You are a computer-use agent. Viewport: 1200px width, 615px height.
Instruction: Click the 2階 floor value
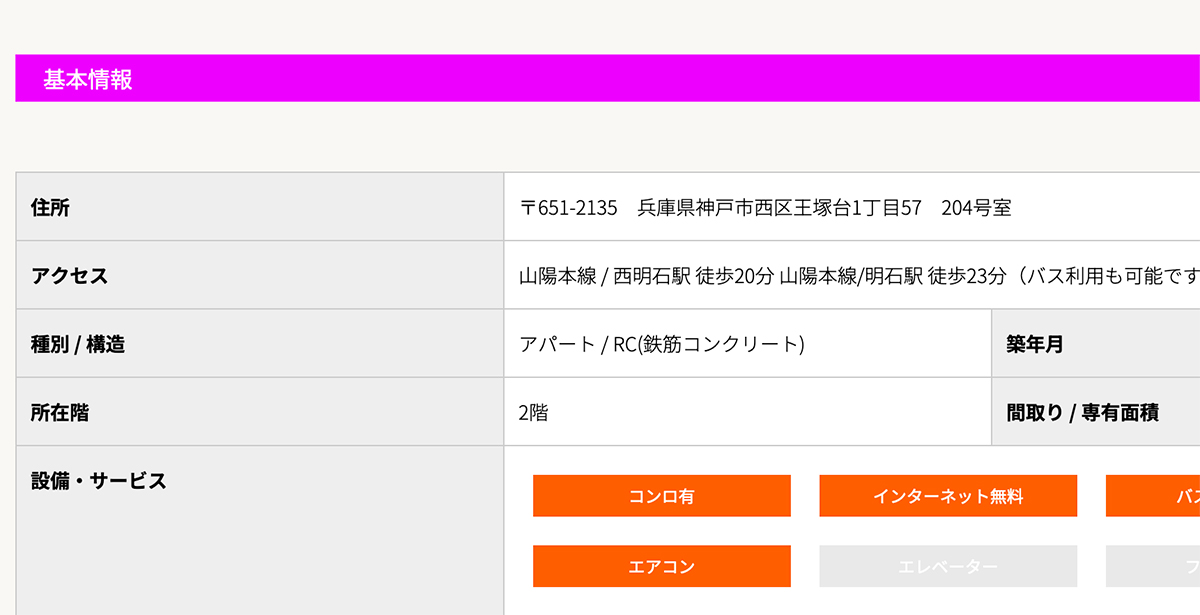point(534,412)
